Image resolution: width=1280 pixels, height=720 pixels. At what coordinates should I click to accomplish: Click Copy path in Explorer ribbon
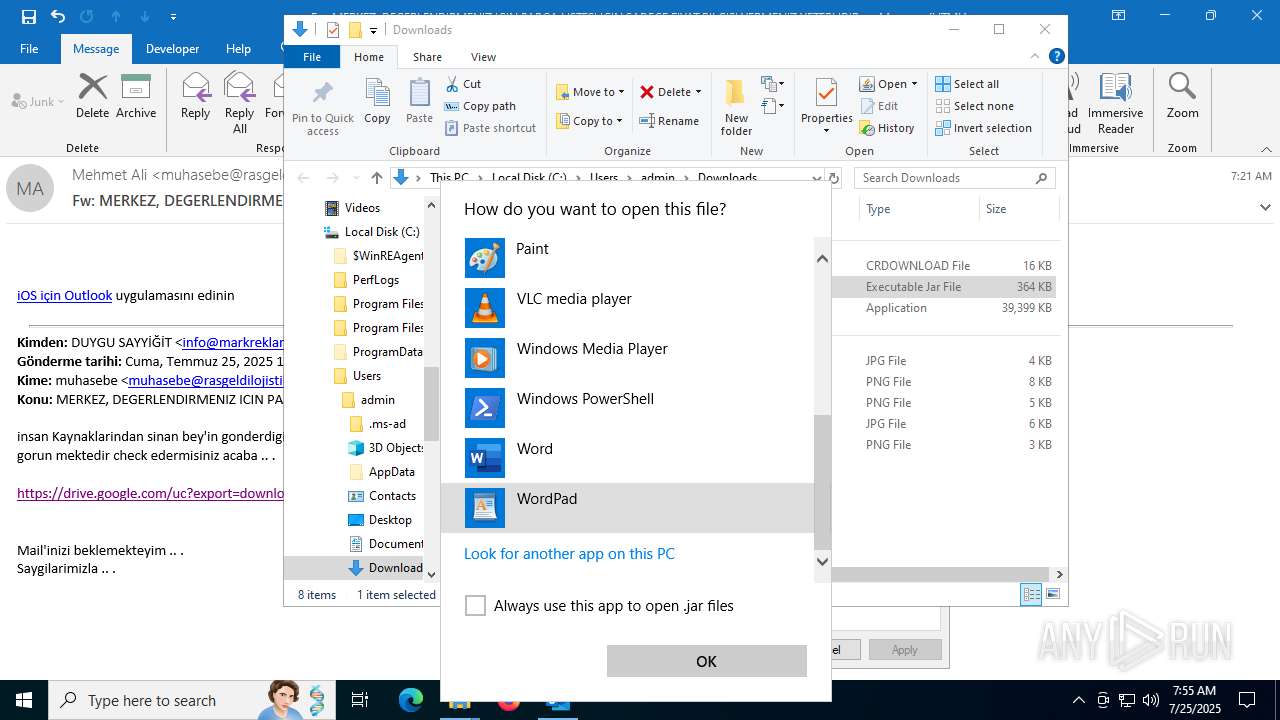point(480,106)
